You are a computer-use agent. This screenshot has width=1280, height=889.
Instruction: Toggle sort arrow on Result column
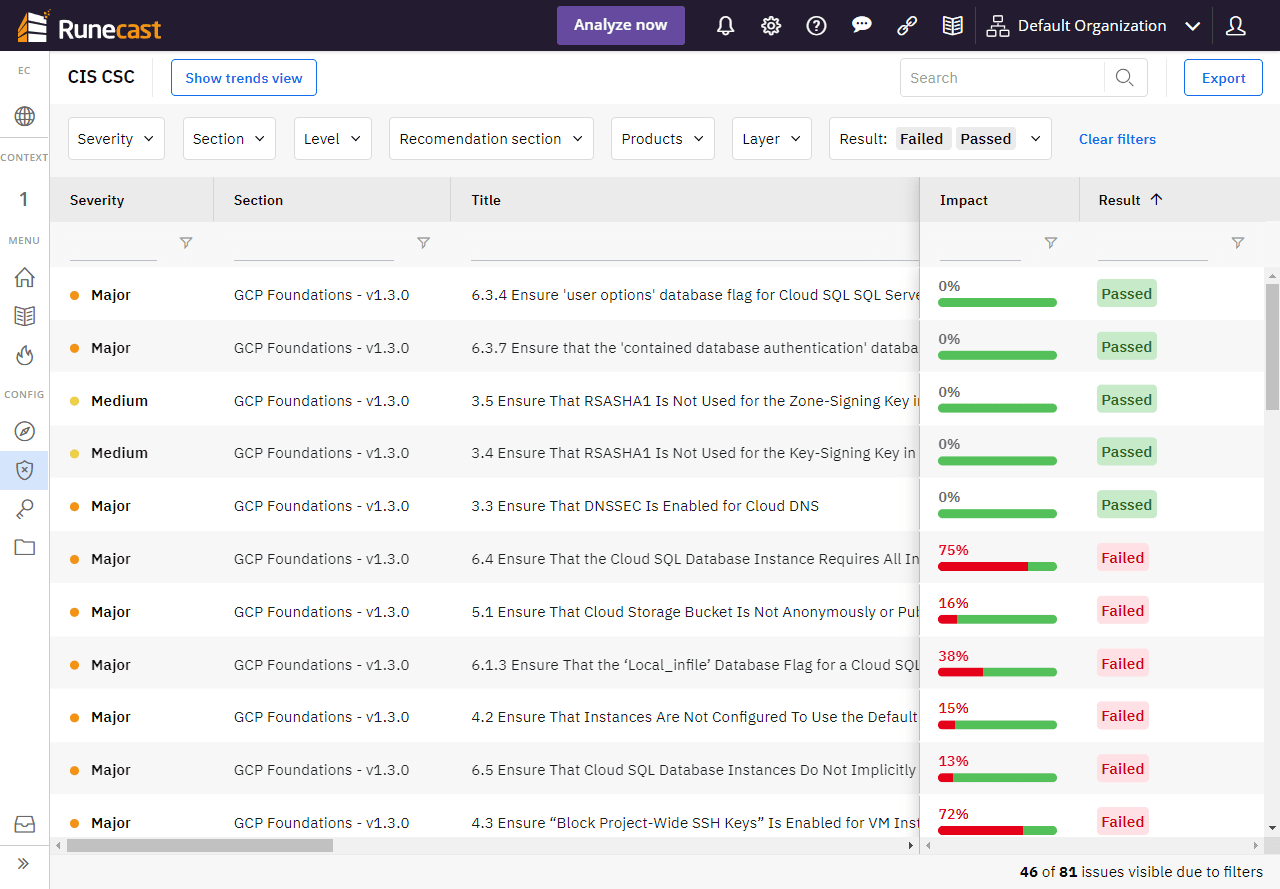(x=1157, y=200)
